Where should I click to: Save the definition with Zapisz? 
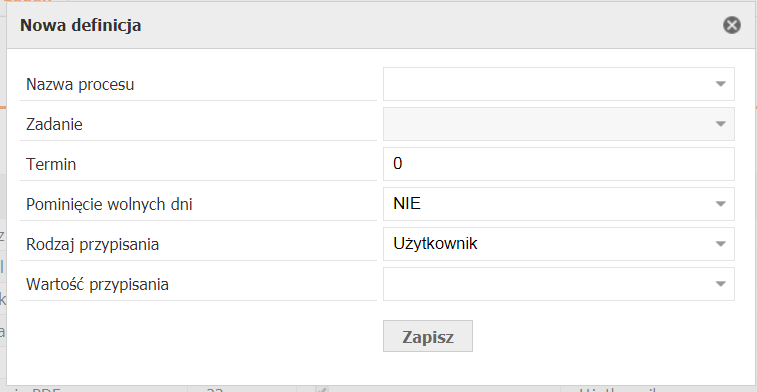tap(428, 336)
